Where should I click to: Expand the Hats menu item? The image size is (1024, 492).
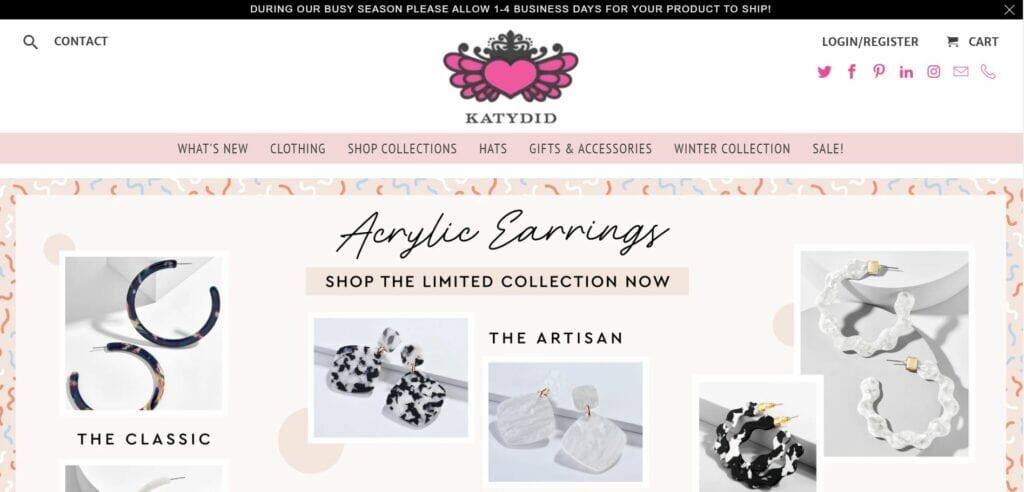coord(493,149)
